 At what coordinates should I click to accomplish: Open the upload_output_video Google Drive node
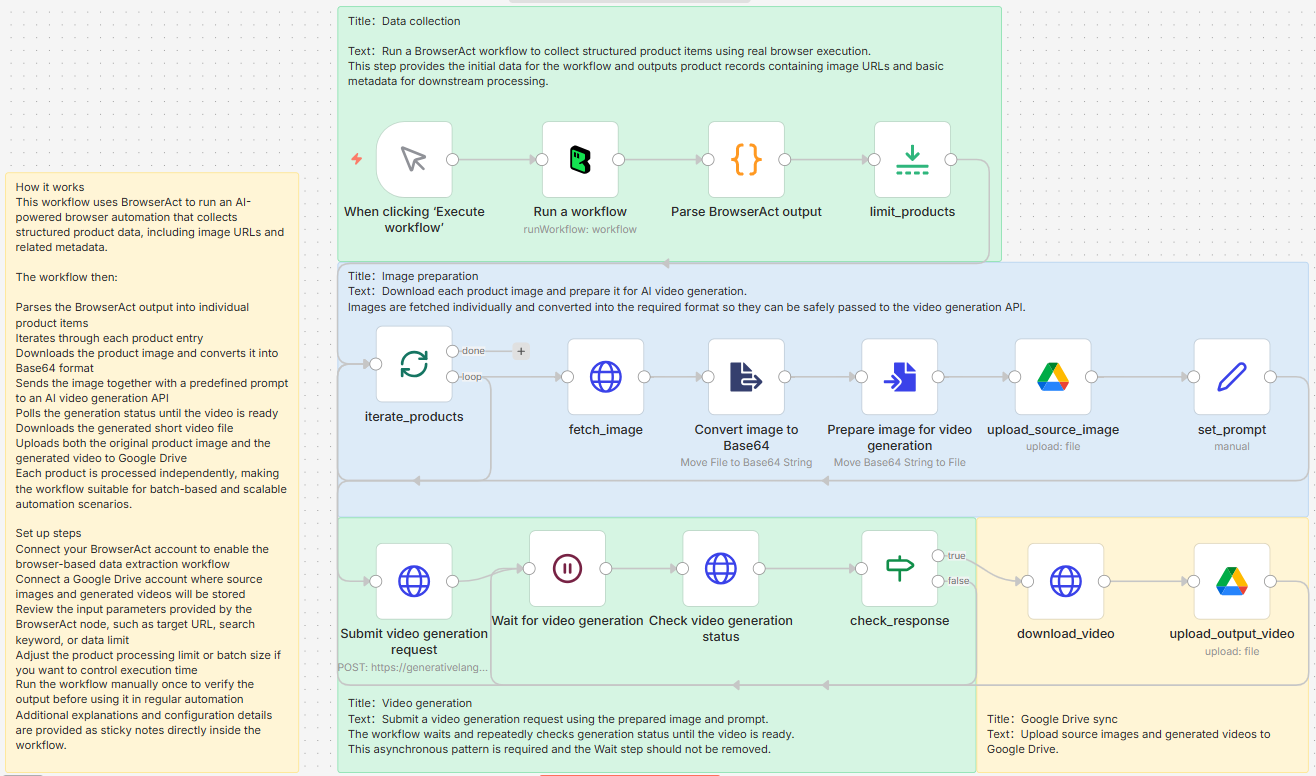coord(1231,581)
